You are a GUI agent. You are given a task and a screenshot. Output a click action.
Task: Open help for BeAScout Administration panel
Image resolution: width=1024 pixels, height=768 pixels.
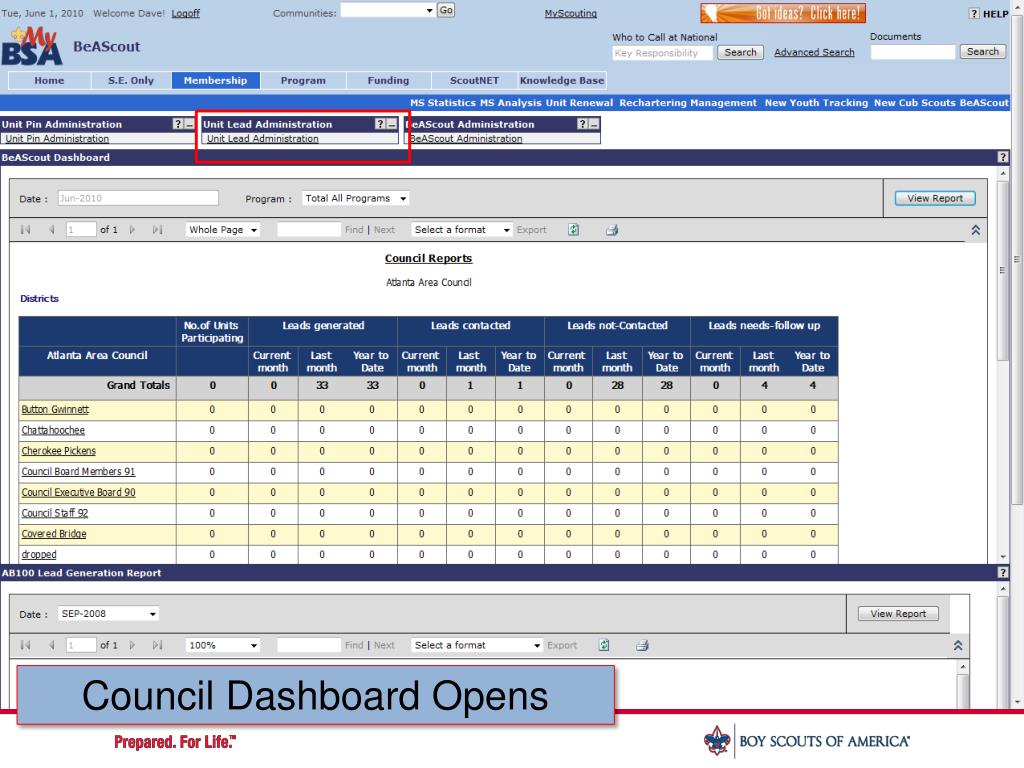(x=583, y=124)
